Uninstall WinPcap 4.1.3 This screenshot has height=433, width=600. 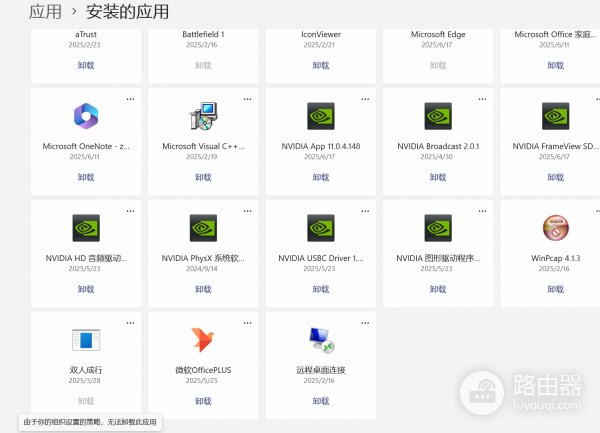click(556, 290)
